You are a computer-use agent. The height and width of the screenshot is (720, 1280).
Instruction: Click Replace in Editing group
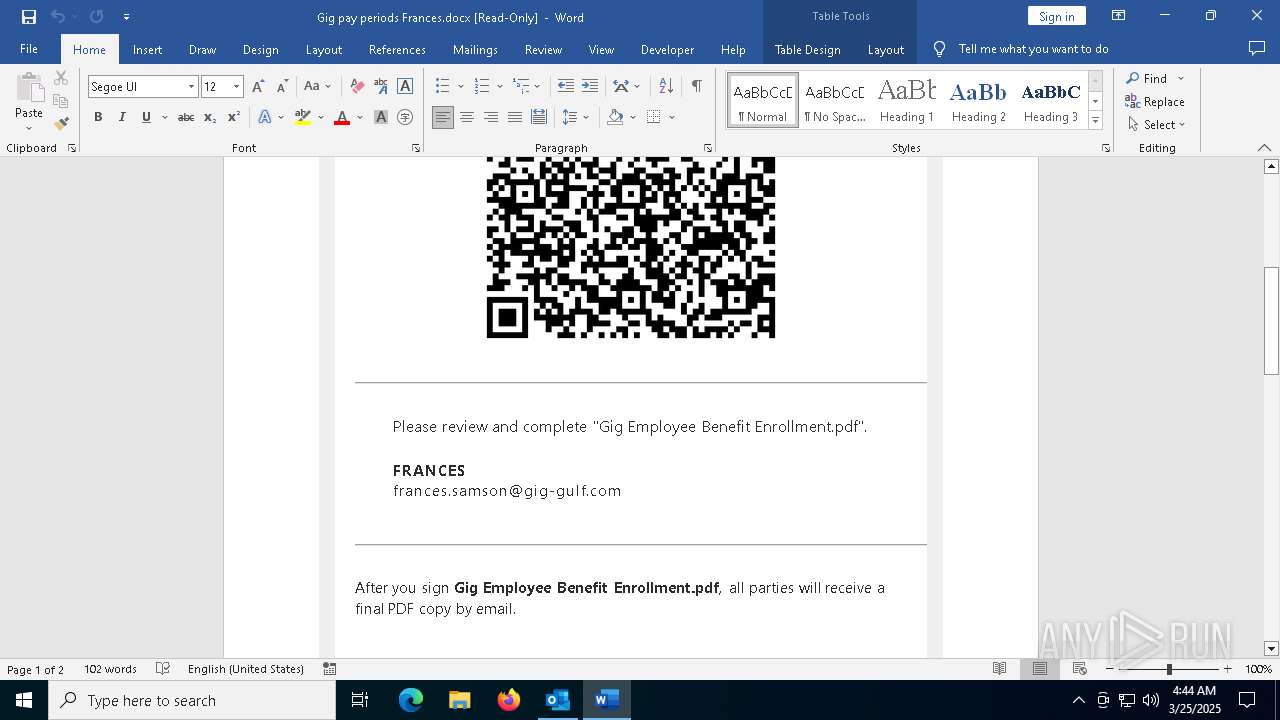[1155, 102]
